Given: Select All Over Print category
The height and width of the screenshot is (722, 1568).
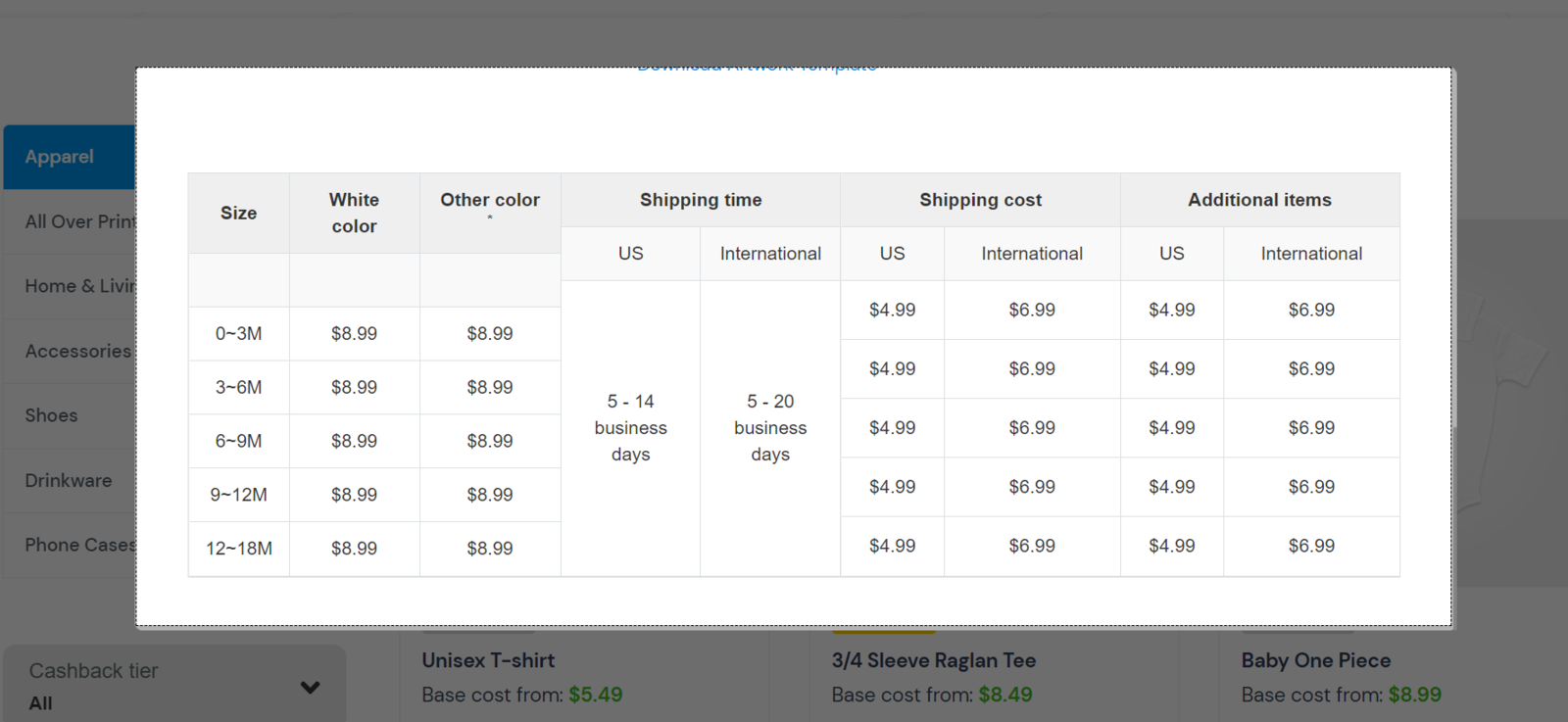Looking at the screenshot, I should tap(78, 221).
